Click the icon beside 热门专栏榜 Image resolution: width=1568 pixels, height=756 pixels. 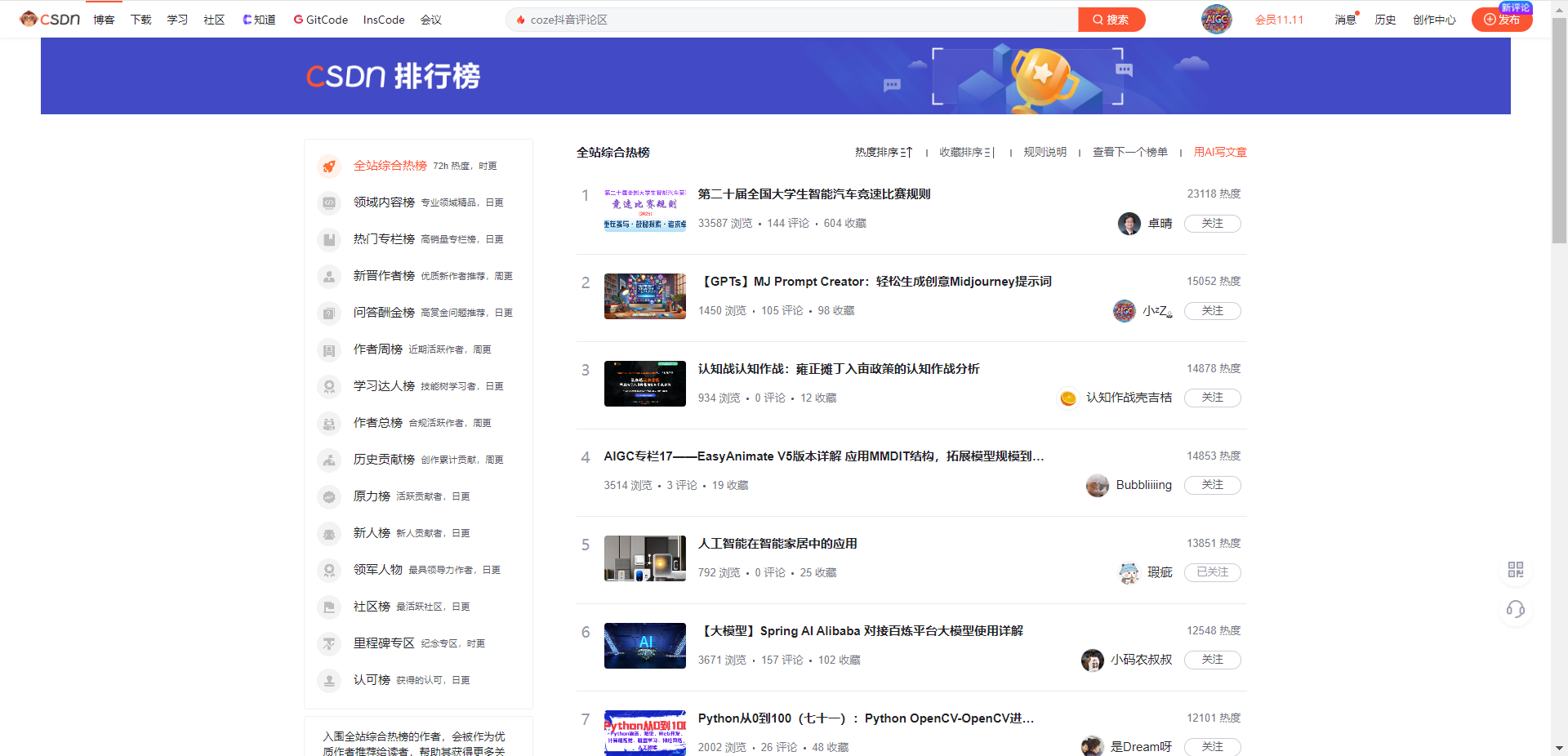[329, 239]
